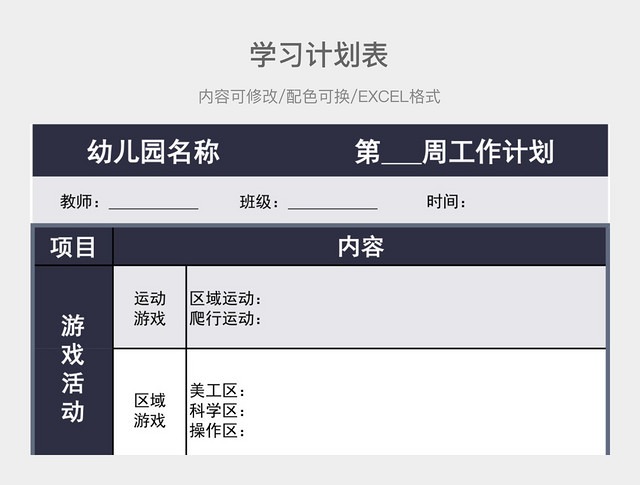Select the subtitle 内容可修改/配色可换/EXCEL格式
This screenshot has width=640, height=485.
pos(319,97)
